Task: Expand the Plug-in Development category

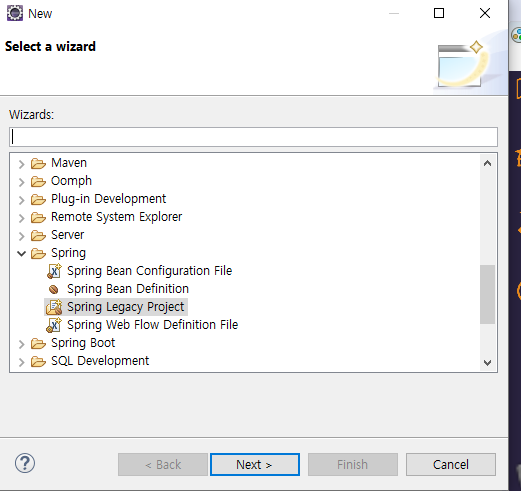Action: (x=22, y=200)
